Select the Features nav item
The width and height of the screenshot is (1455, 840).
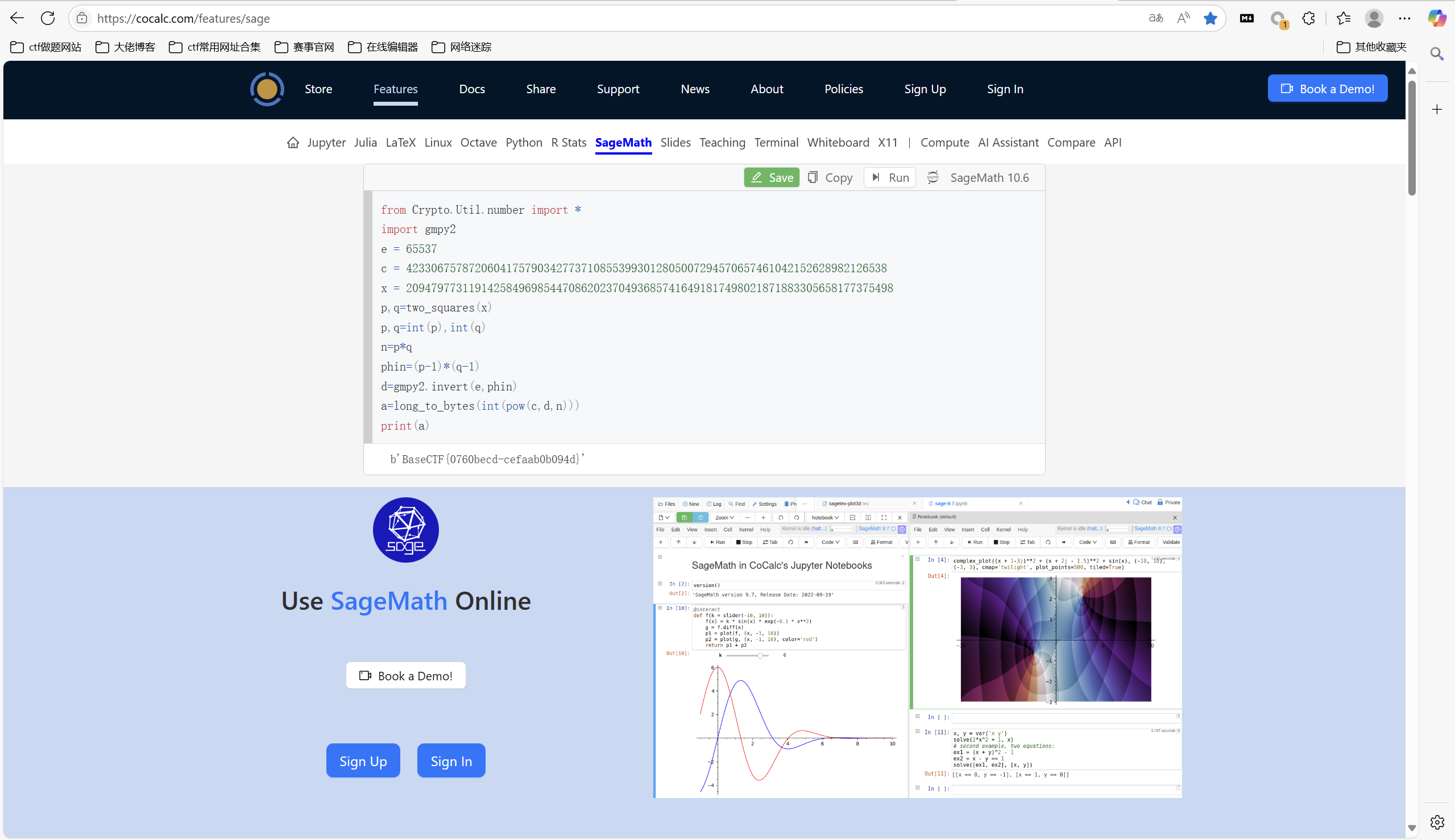pos(395,89)
